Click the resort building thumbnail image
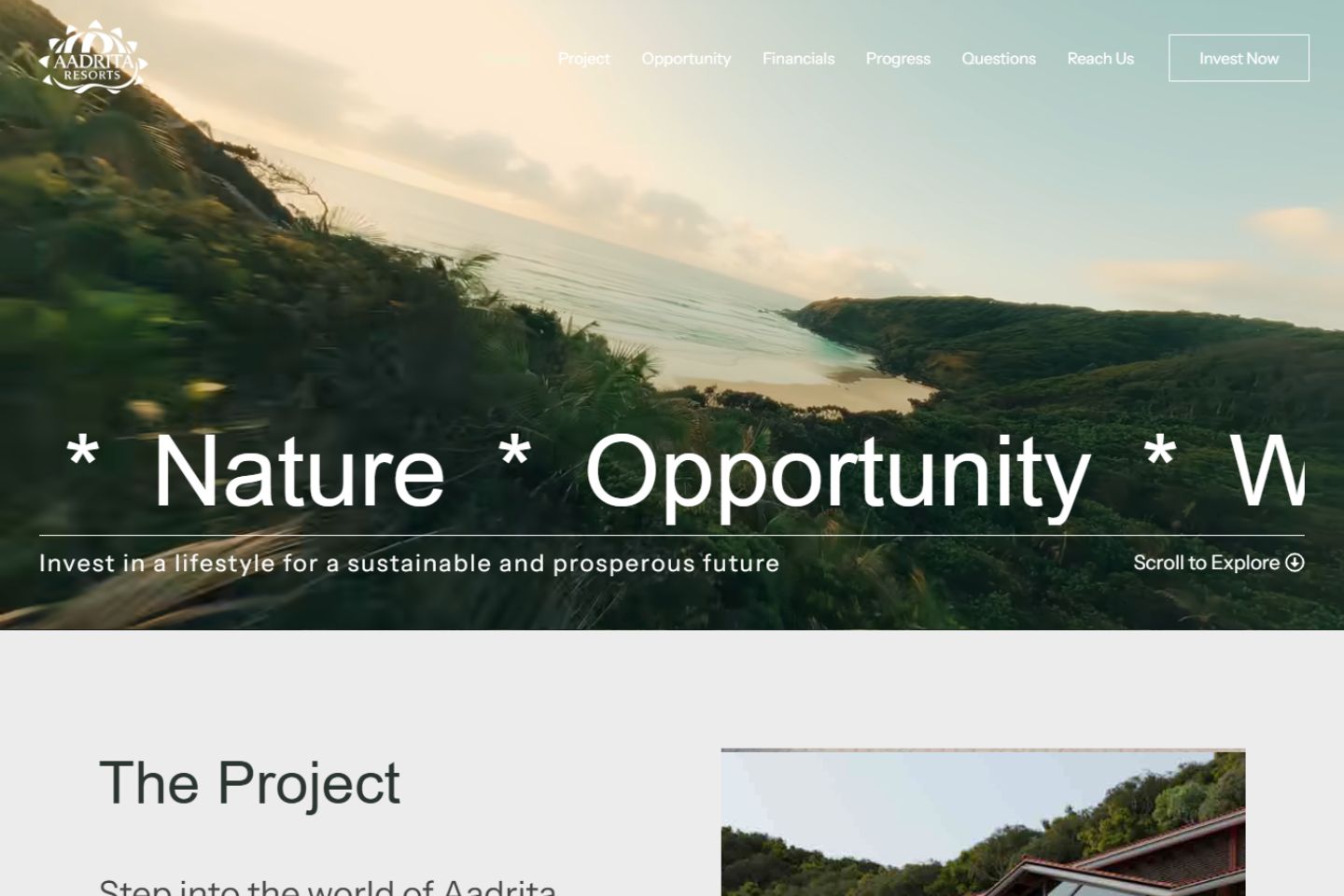This screenshot has width=1344, height=896. tap(983, 822)
